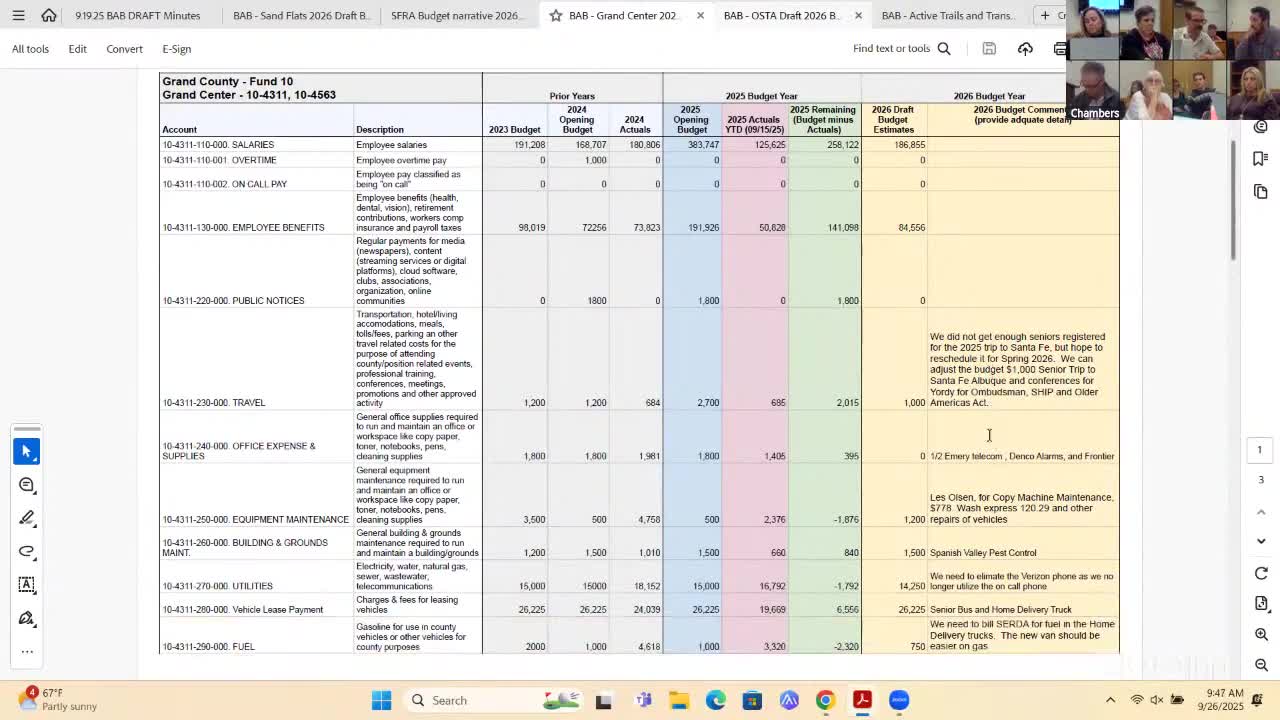Print the document using the printer icon
Image resolution: width=1280 pixels, height=720 pixels.
[x=1060, y=48]
